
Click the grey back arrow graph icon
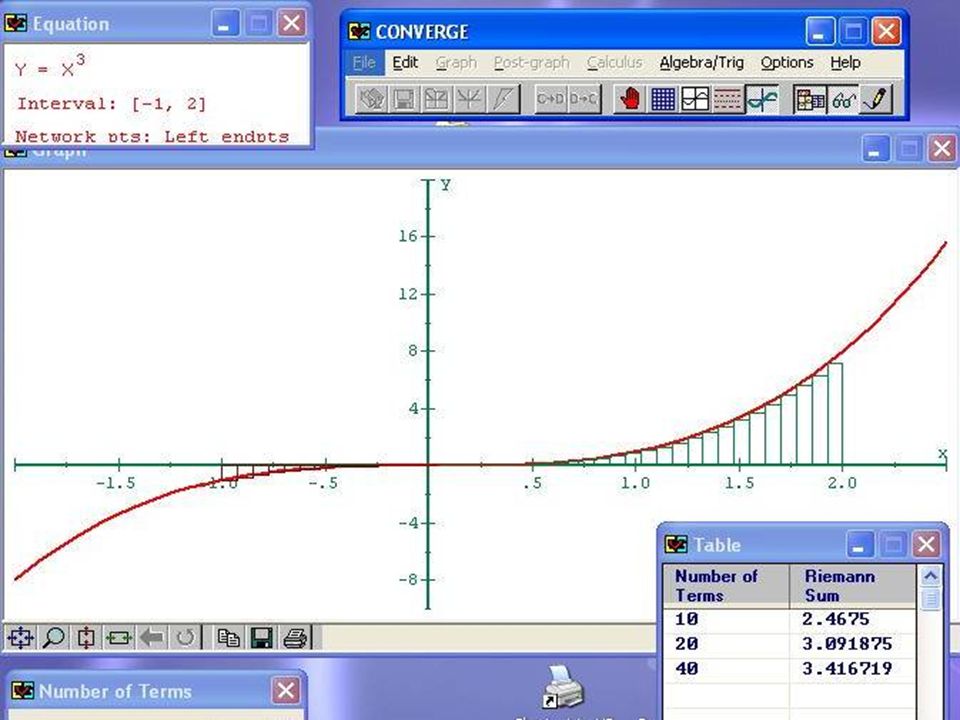coord(152,637)
